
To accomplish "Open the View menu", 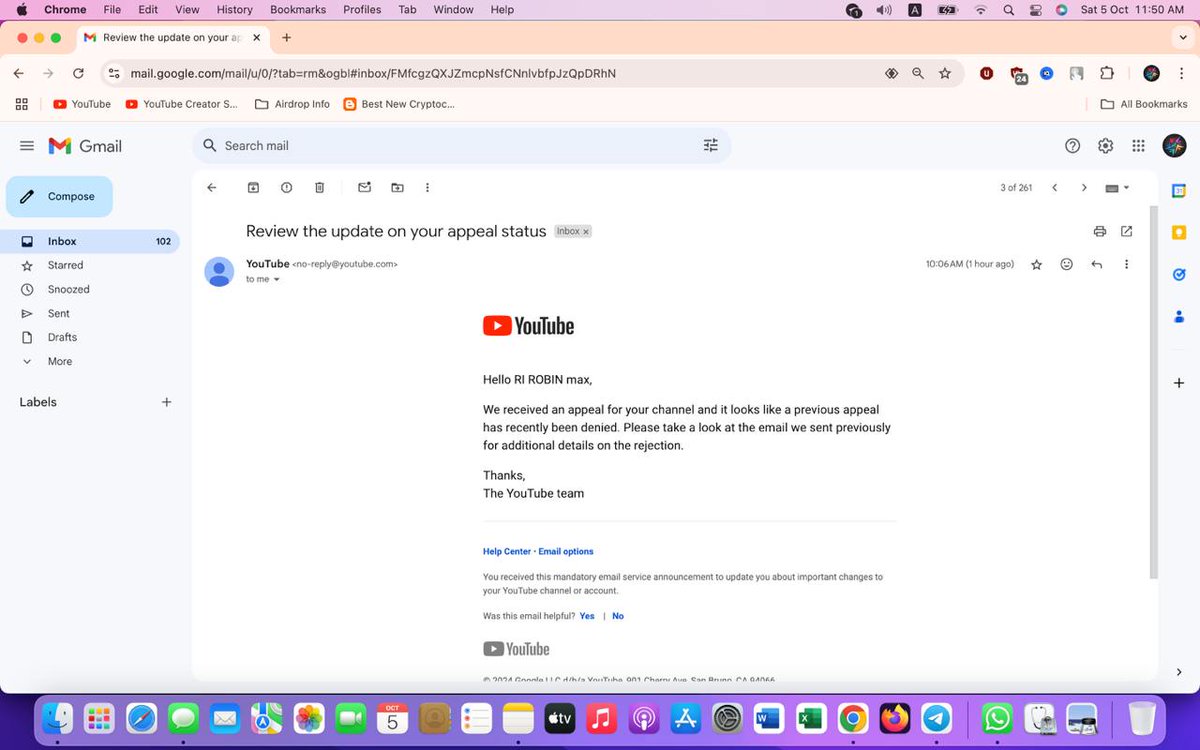I will [x=187, y=10].
